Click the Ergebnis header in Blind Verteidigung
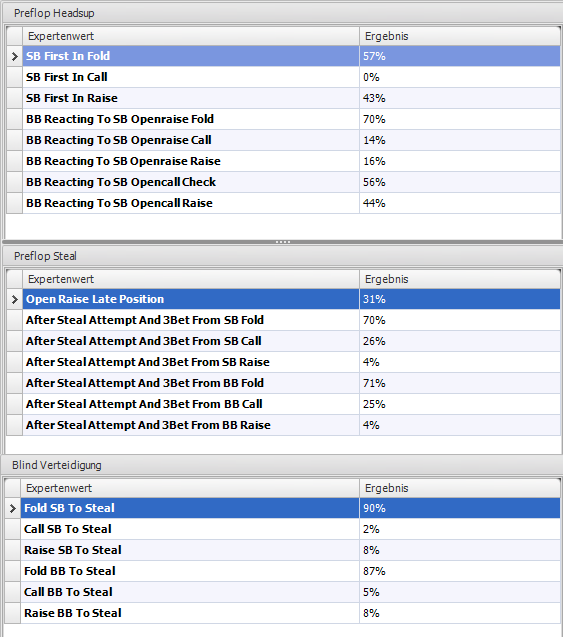The image size is (564, 637). [x=460, y=488]
